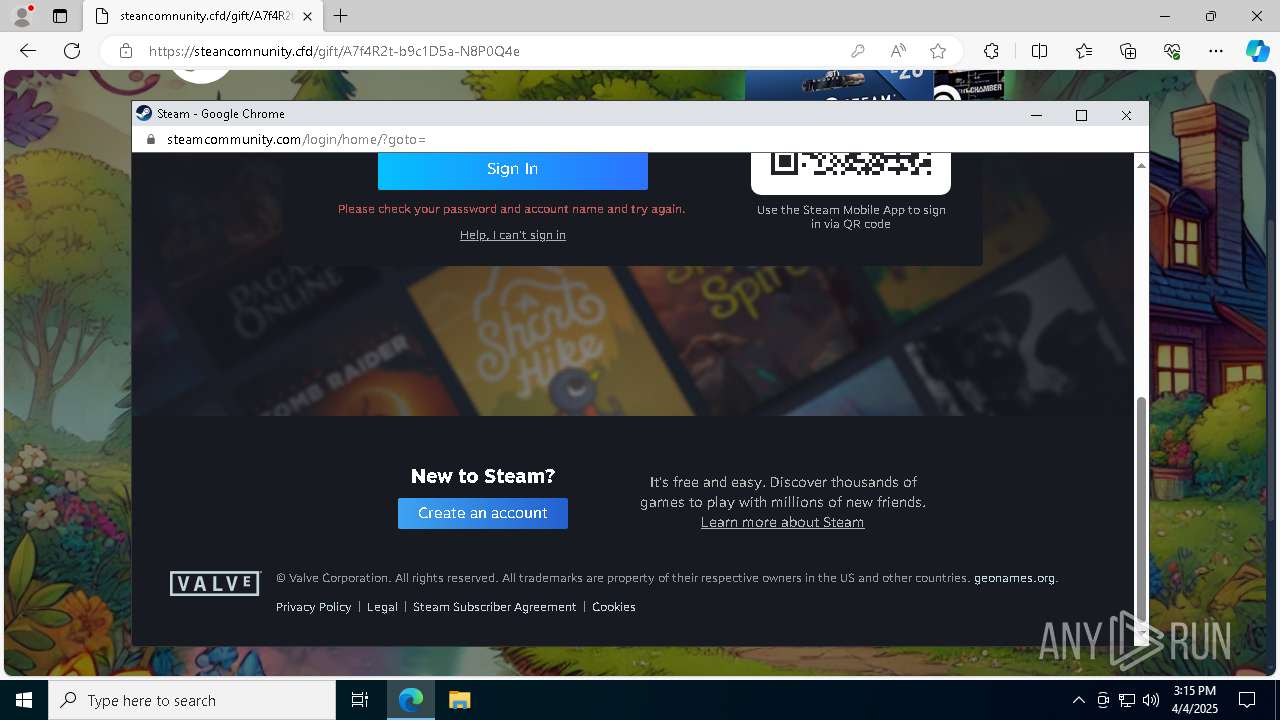Open the password manager key icon
Viewport: 1280px width, 720px height.
[858, 51]
